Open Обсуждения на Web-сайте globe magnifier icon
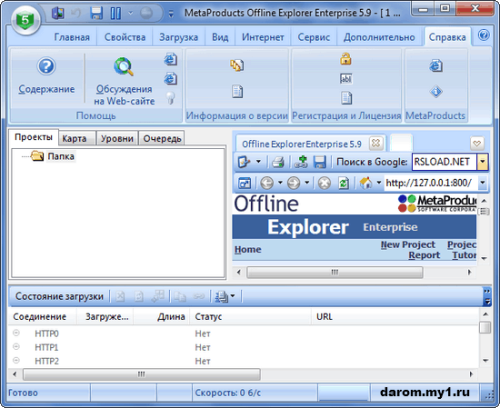This screenshot has height=408, width=500. pyautogui.click(x=124, y=66)
